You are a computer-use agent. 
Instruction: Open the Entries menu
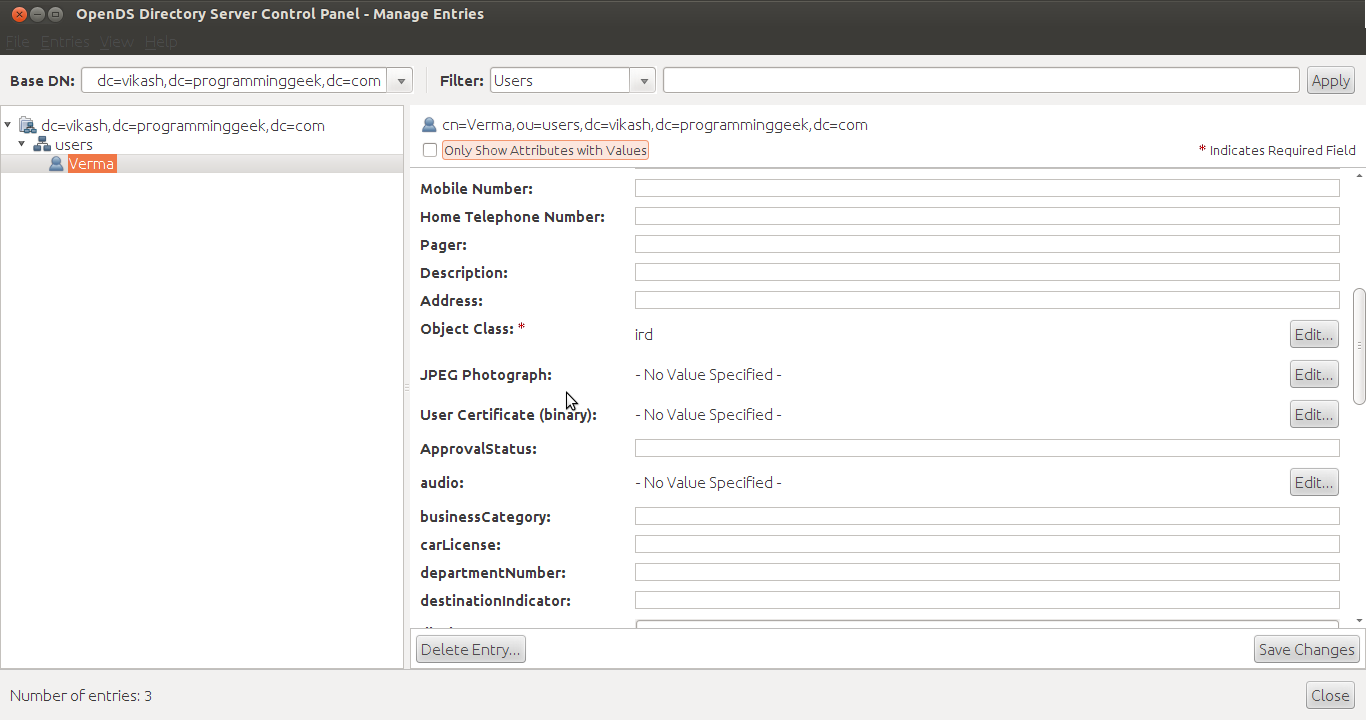point(65,42)
